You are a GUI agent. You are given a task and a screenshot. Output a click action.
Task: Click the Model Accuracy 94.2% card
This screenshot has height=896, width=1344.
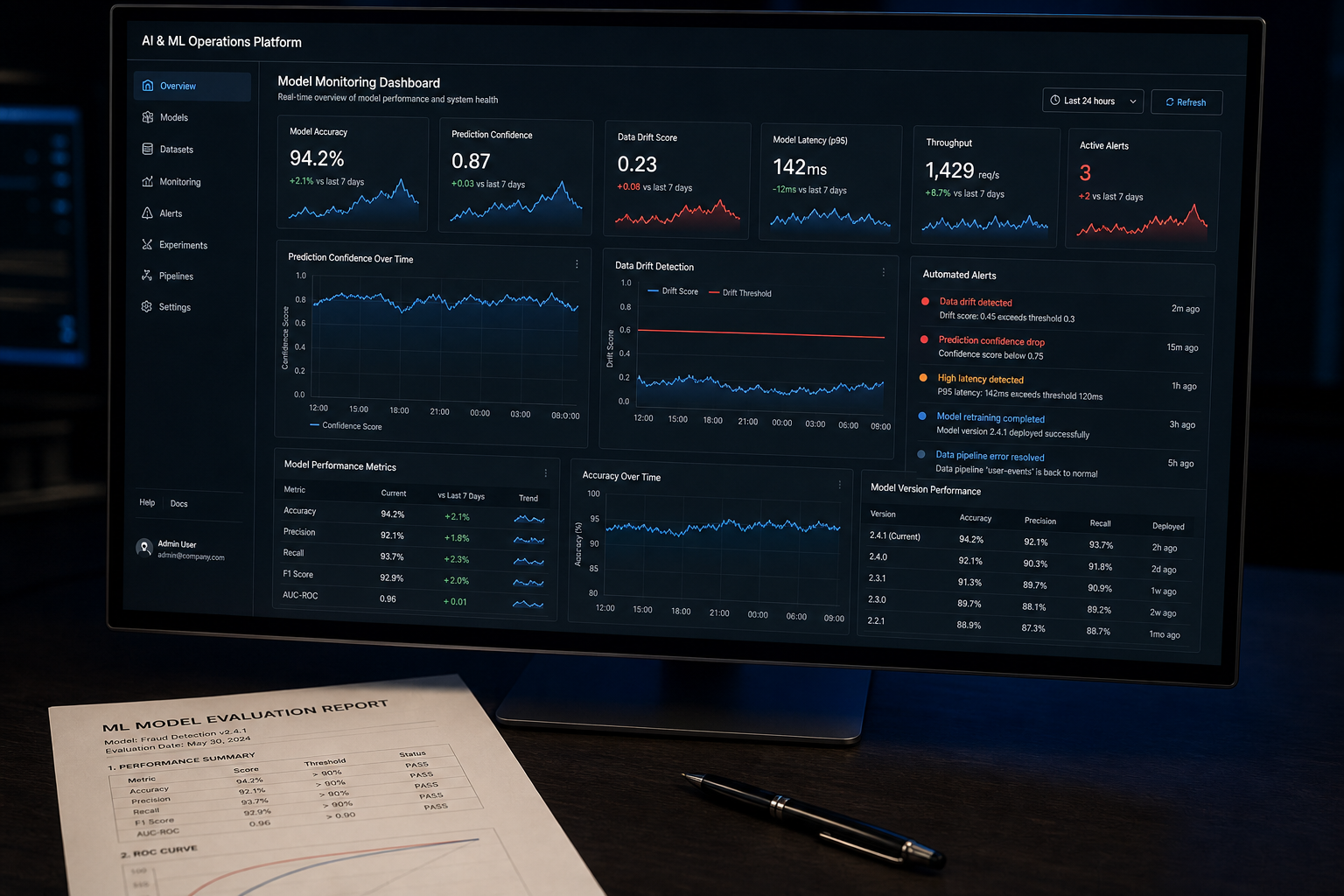point(353,173)
